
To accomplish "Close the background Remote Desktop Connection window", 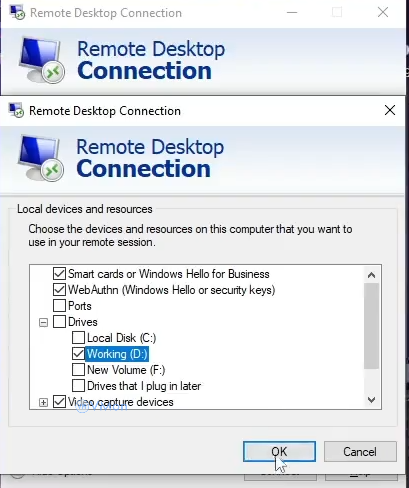I will pyautogui.click(x=383, y=13).
